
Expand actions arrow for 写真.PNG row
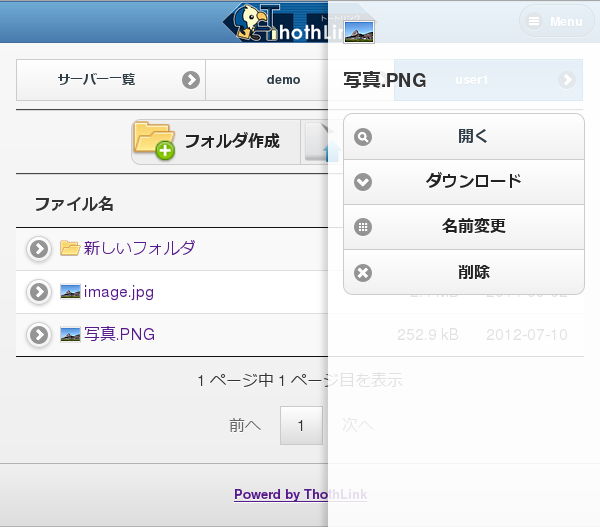pos(39,335)
